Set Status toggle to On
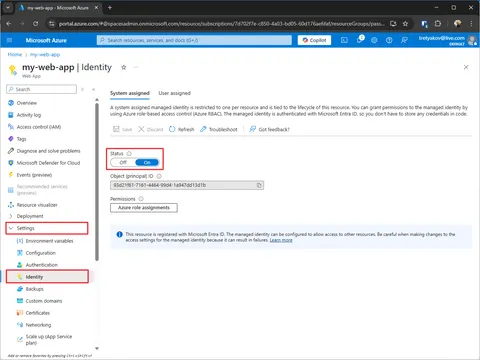Viewport: 480px width, 360px height. 147,162
